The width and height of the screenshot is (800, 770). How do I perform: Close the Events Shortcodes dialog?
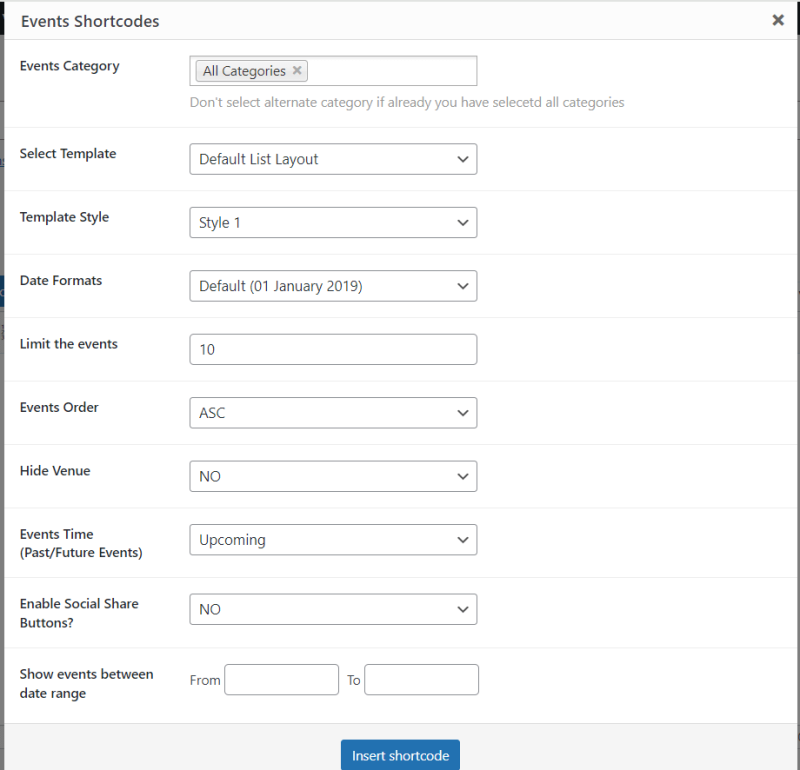click(778, 20)
